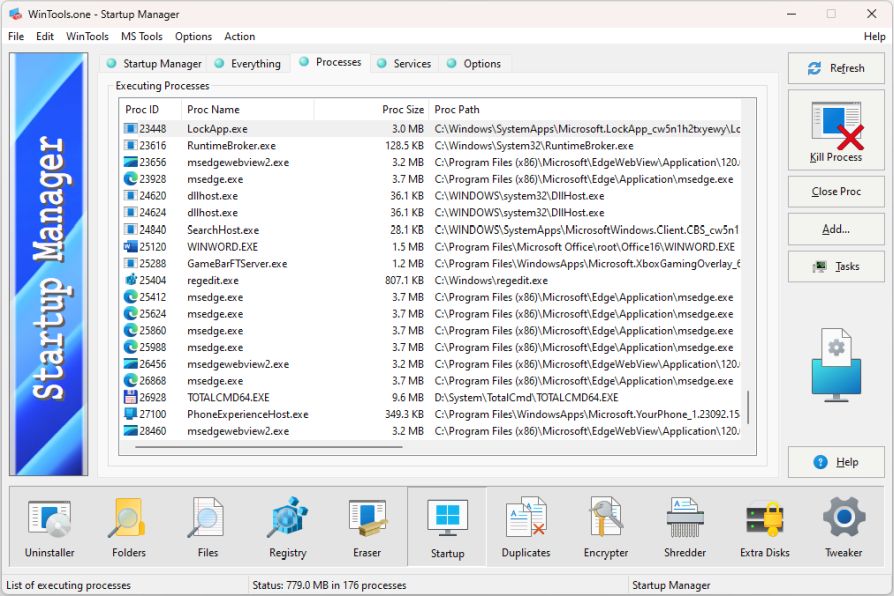The width and height of the screenshot is (894, 596).
Task: Open the Extra Disks tool
Action: (765, 526)
